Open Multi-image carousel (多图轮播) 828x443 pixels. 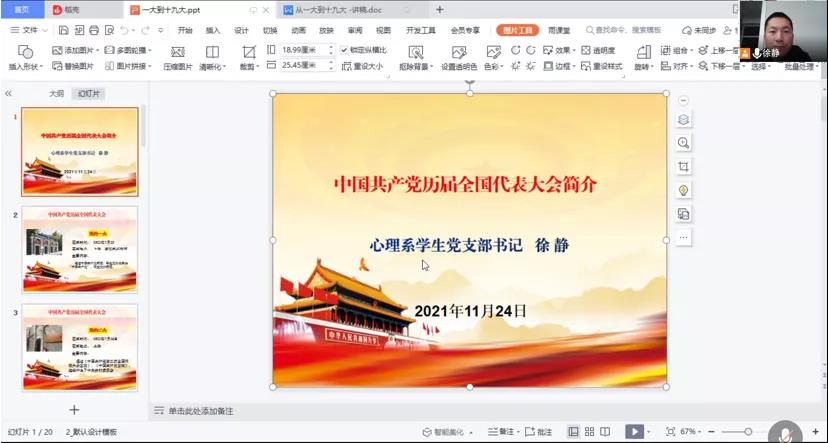[128, 50]
